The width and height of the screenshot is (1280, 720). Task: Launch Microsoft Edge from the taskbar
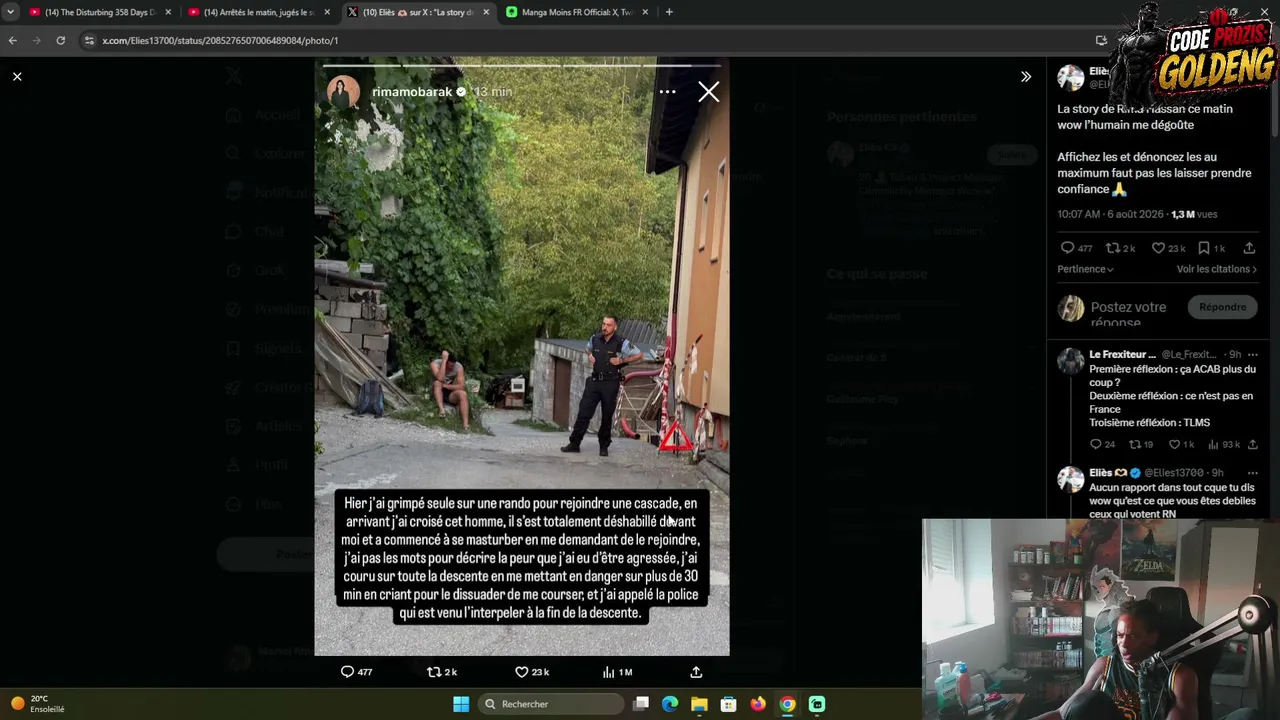pos(670,704)
